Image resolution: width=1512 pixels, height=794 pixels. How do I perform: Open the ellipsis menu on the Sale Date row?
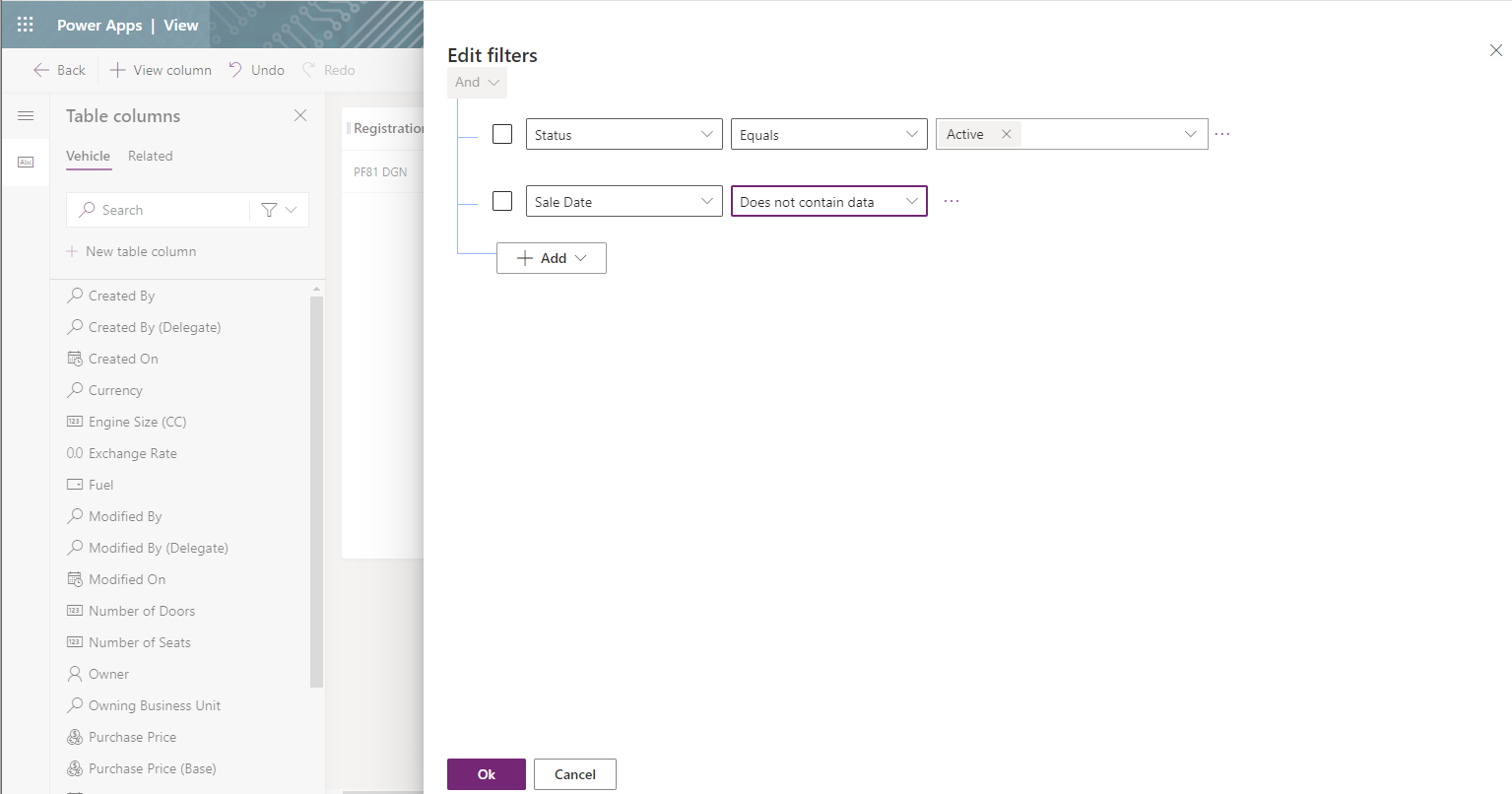[x=951, y=200]
